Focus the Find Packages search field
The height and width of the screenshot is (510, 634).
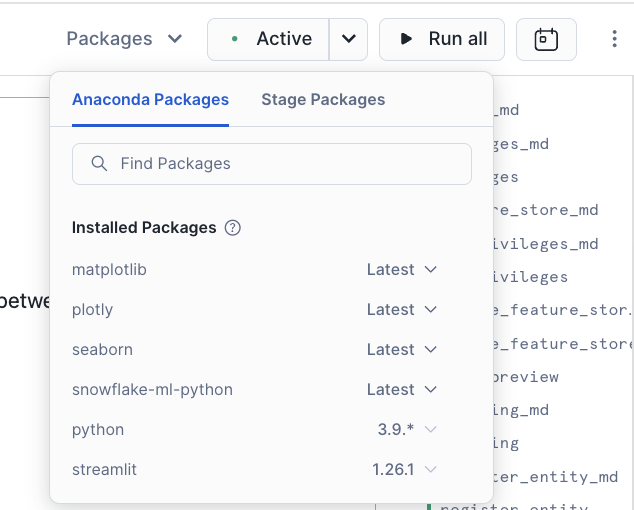click(272, 164)
